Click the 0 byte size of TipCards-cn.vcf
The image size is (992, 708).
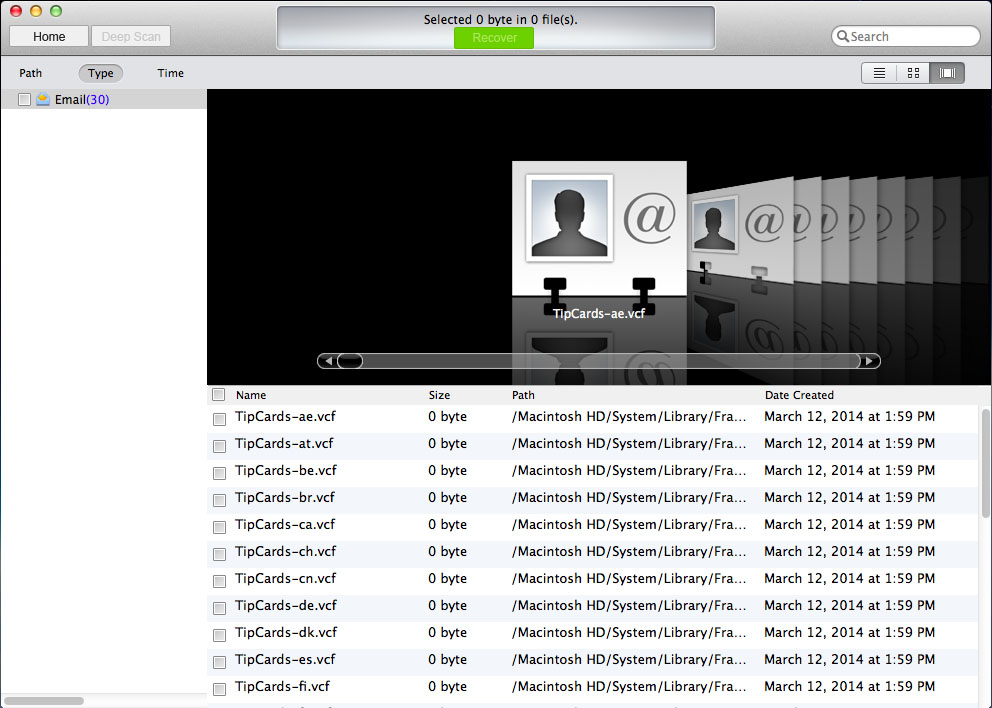(447, 578)
